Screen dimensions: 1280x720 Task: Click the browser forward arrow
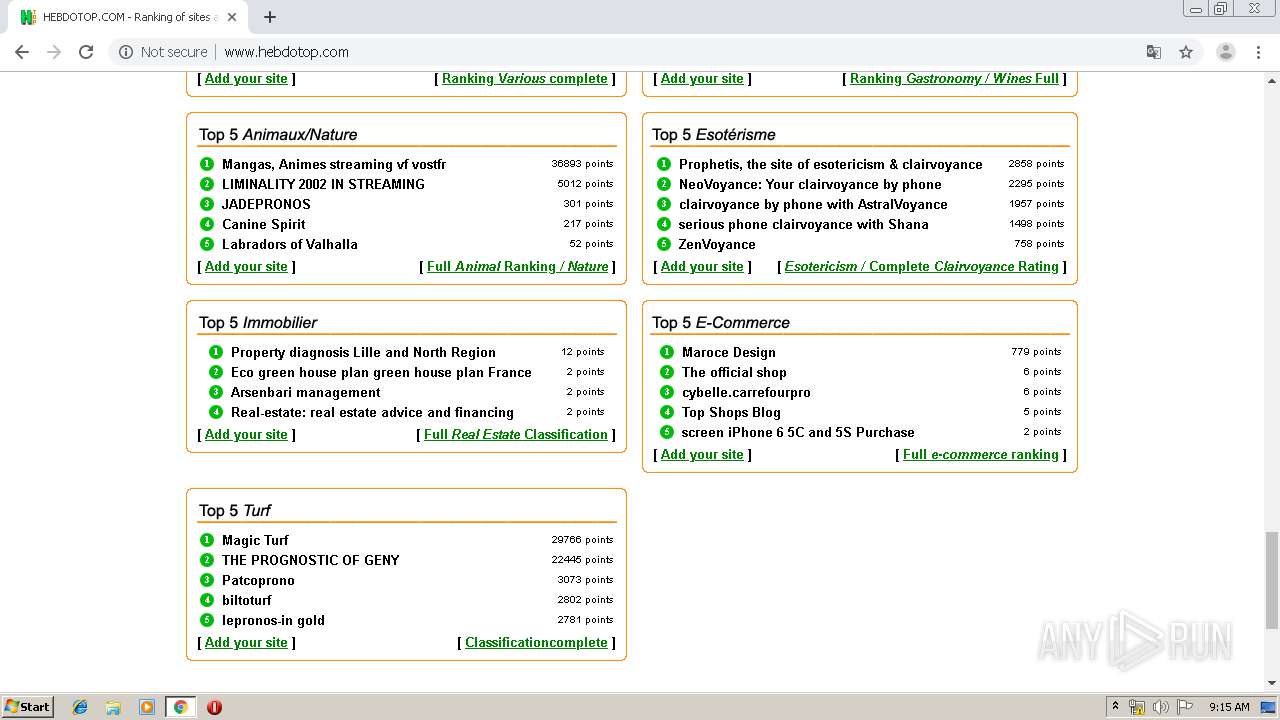[54, 52]
